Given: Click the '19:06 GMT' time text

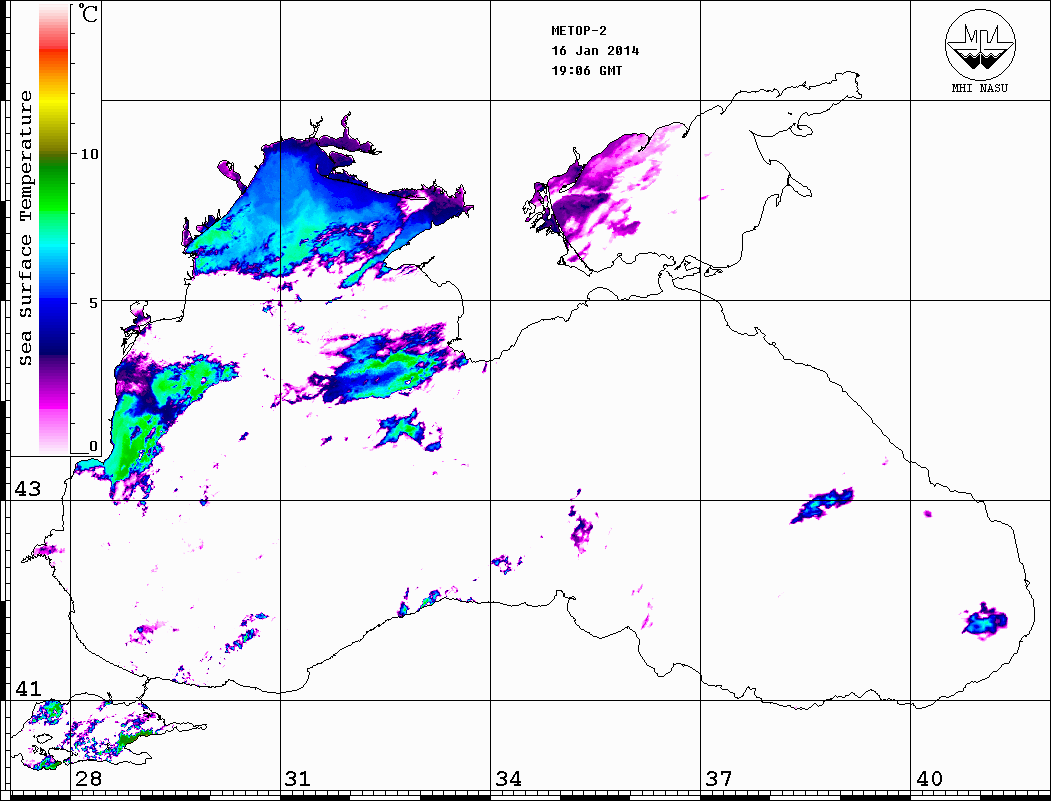Looking at the screenshot, I should [587, 70].
